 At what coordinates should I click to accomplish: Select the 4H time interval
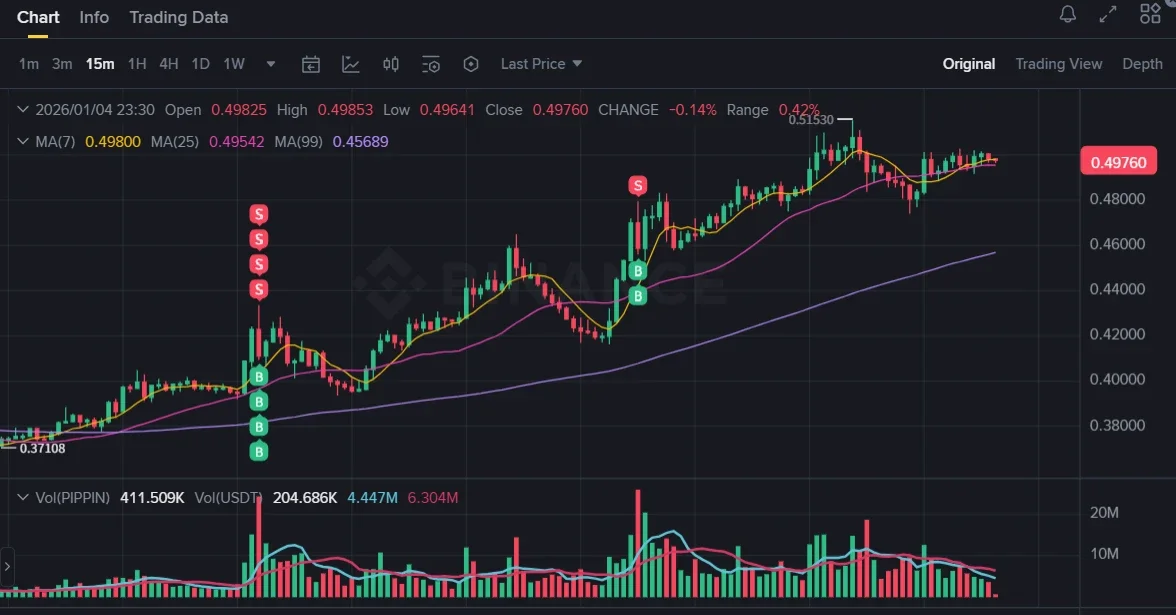coord(169,64)
